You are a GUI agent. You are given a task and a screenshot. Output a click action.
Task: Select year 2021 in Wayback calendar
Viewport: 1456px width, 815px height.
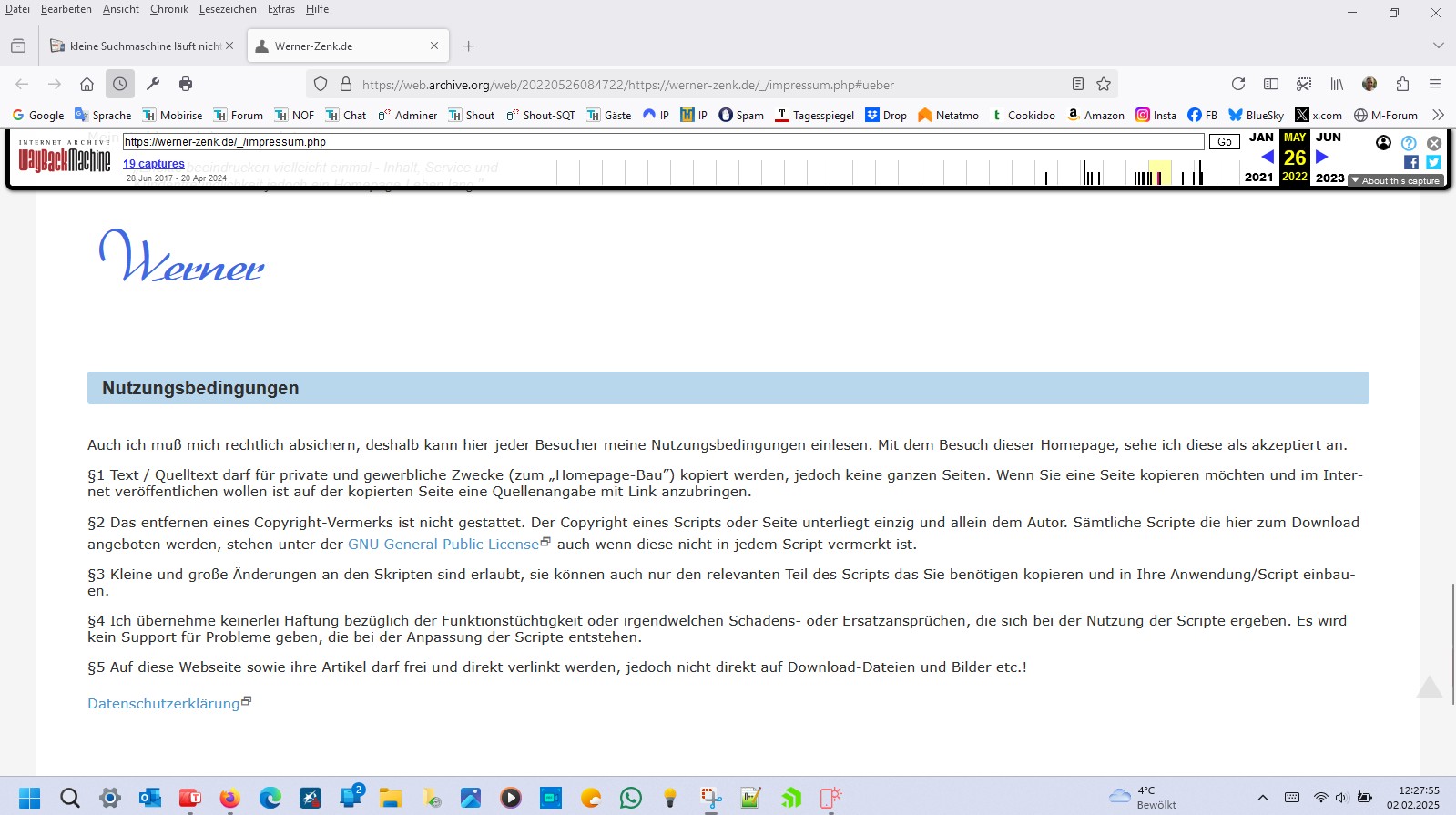pyautogui.click(x=1259, y=177)
